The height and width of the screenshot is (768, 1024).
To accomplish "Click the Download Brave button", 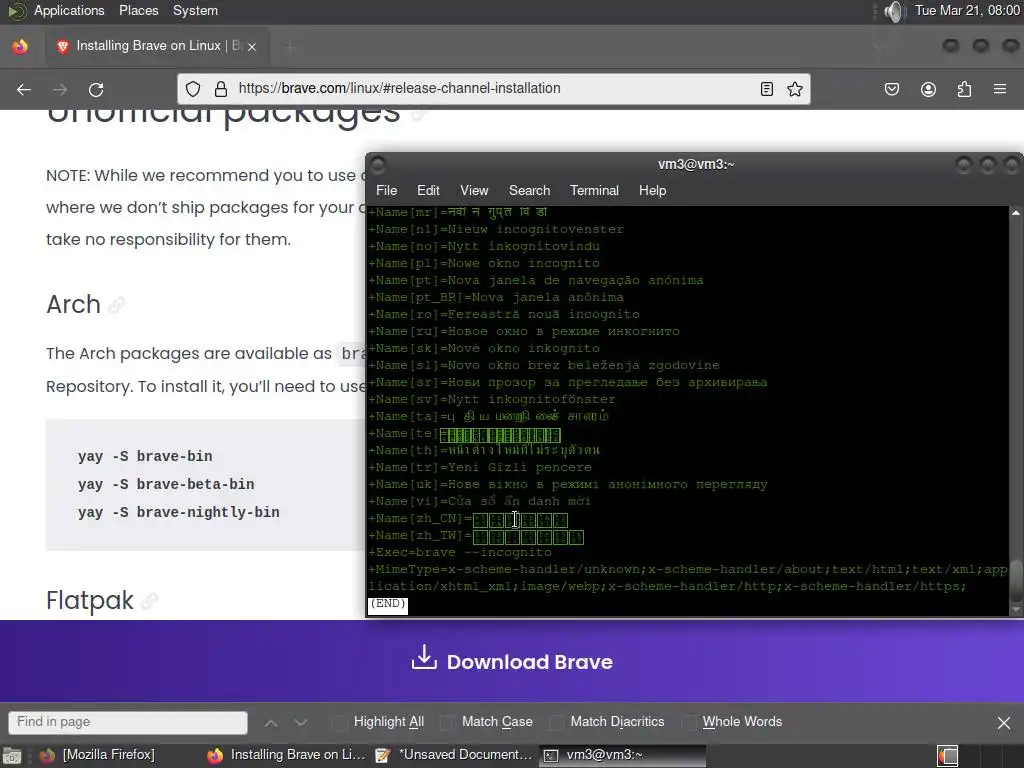I will coord(512,662).
